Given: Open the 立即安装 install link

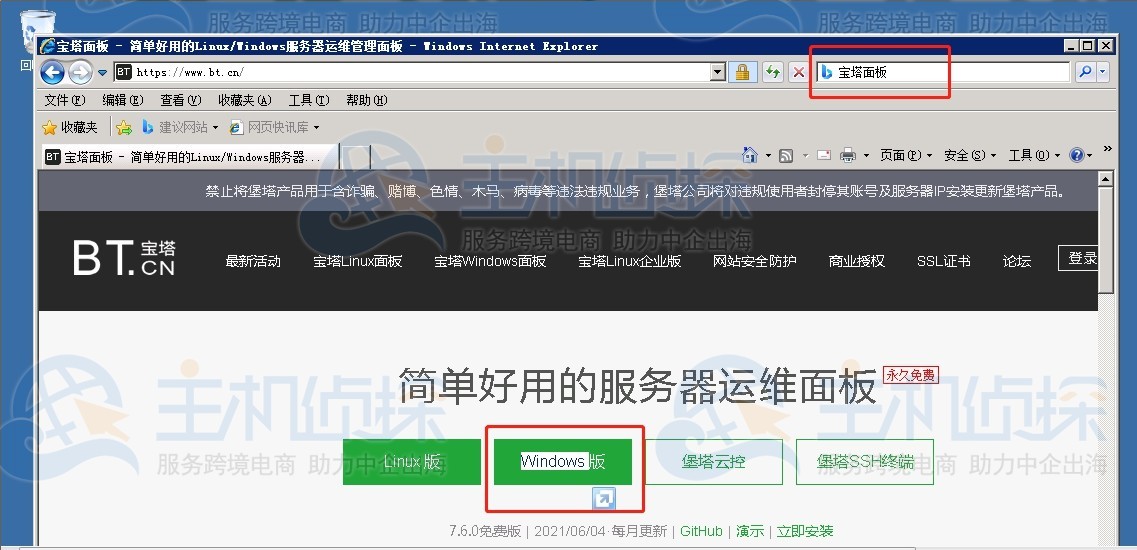Looking at the screenshot, I should [805, 531].
